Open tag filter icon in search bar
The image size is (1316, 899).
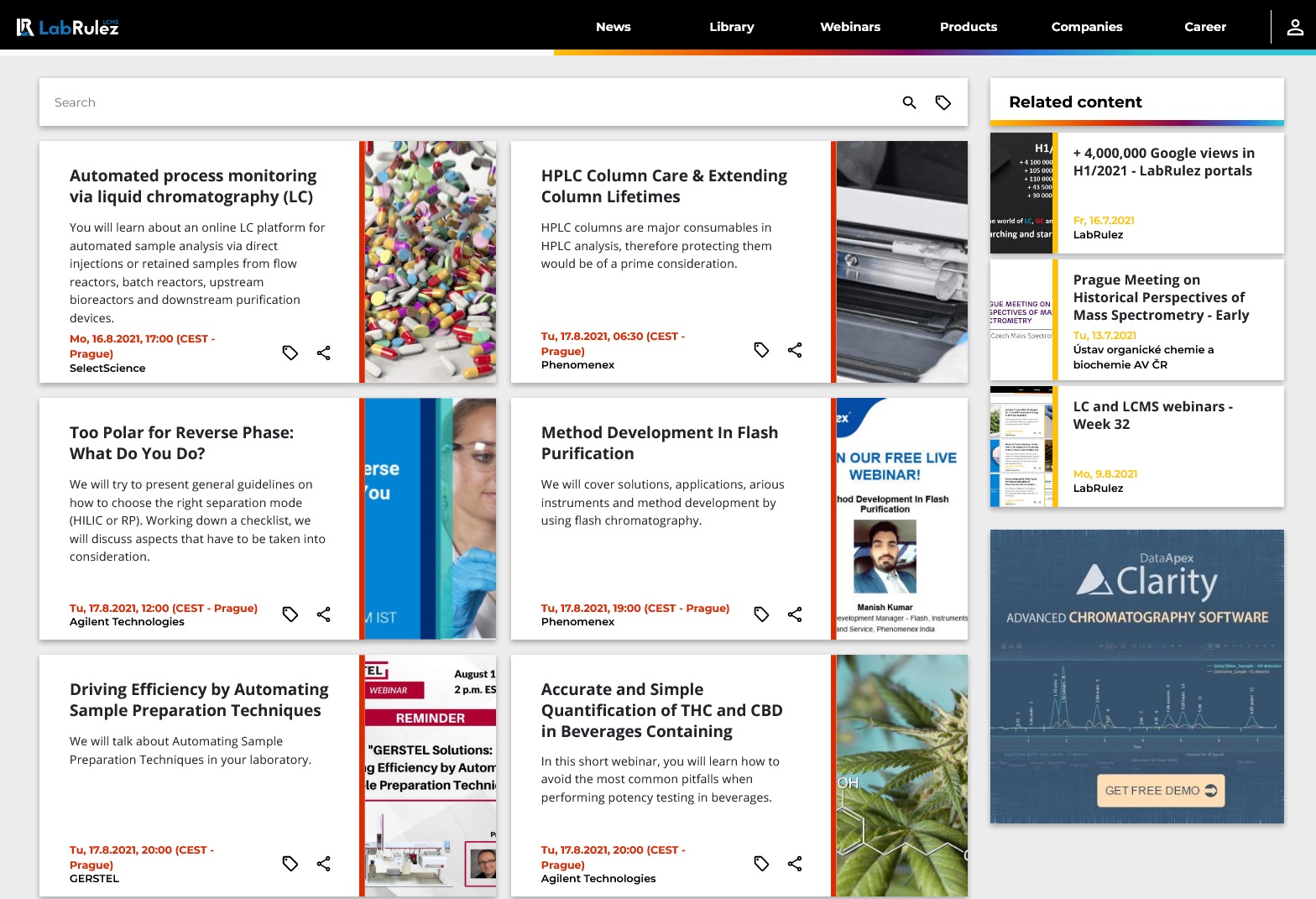pyautogui.click(x=943, y=102)
